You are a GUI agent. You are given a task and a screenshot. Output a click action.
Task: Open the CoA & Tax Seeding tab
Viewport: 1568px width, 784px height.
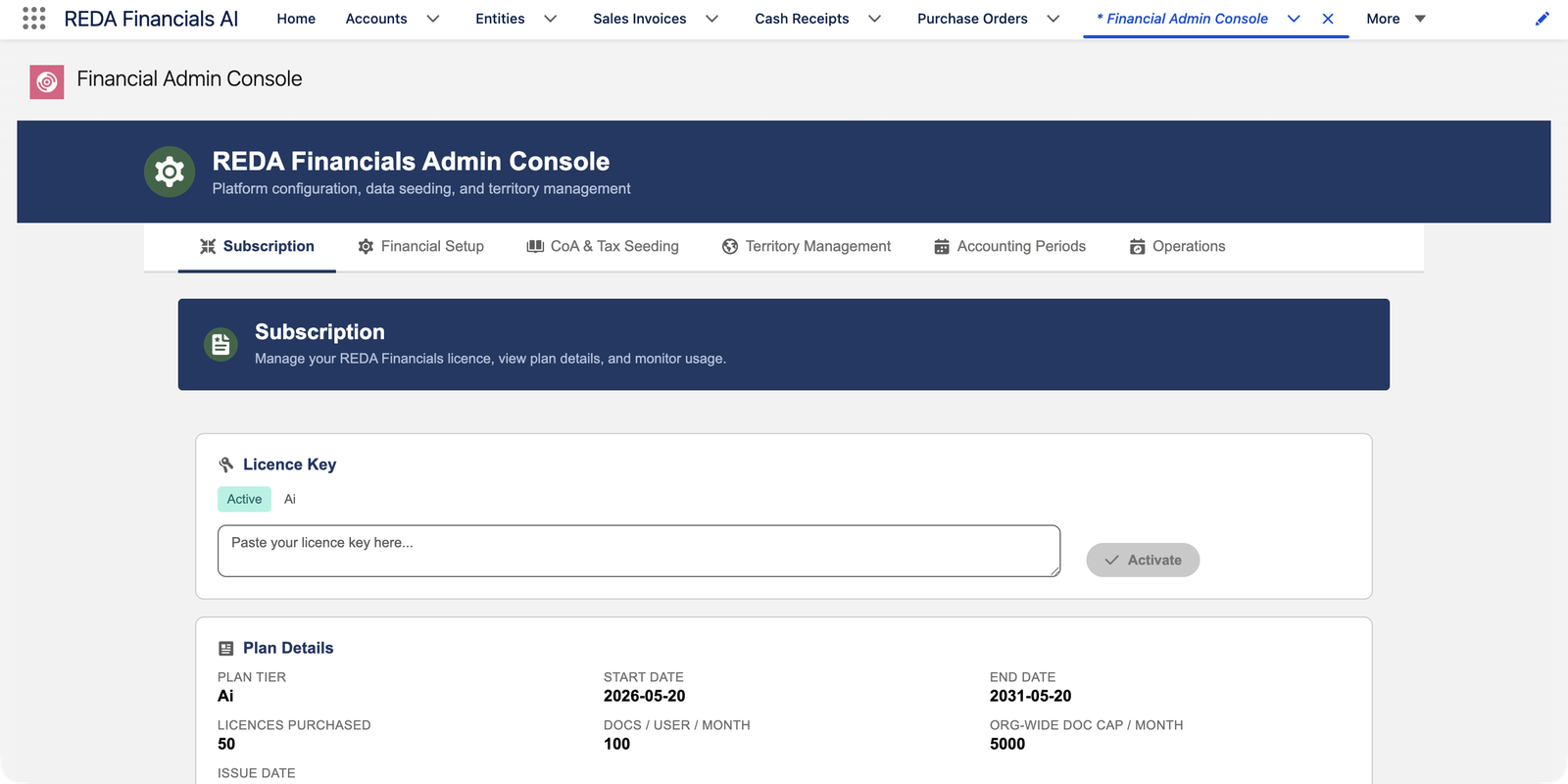pos(603,246)
